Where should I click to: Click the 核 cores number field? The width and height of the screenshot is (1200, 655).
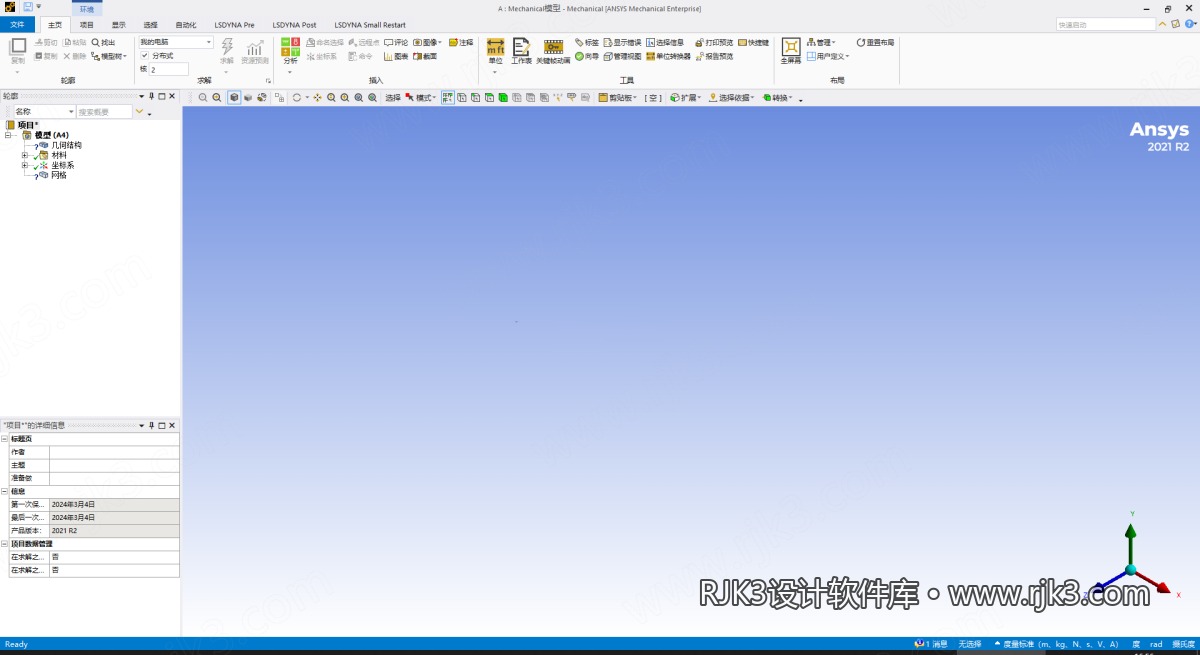(x=169, y=69)
